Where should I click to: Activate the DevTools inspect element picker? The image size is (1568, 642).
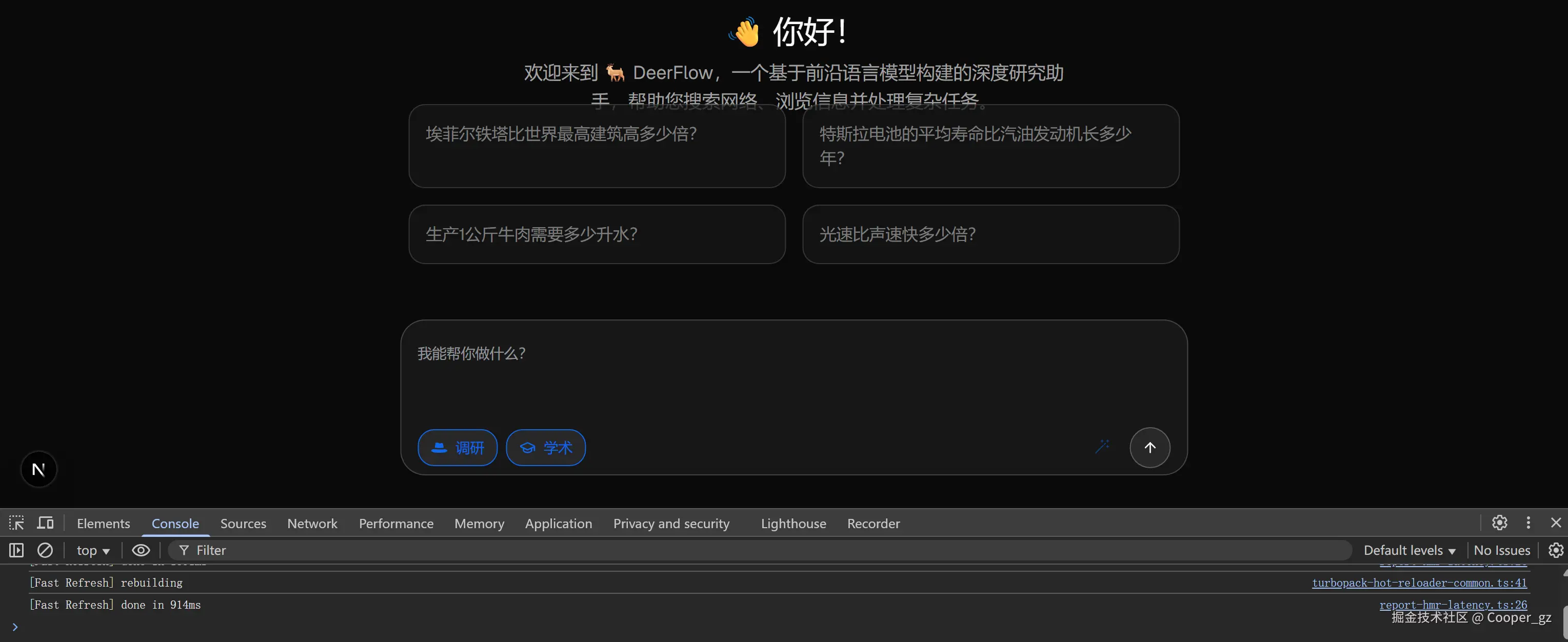click(16, 523)
